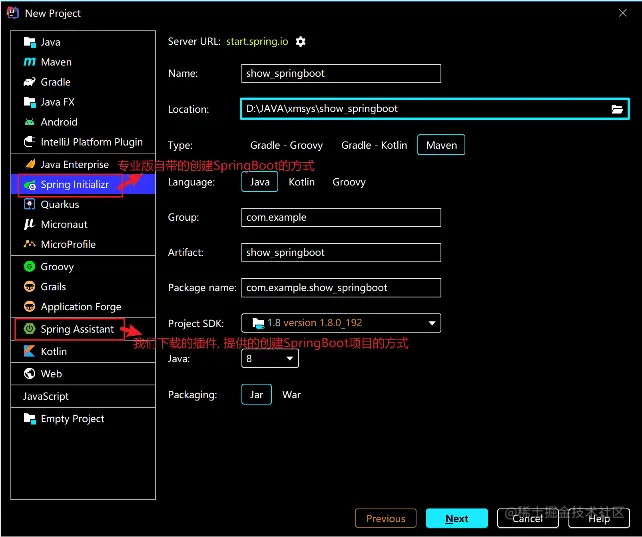
Task: Click the Maven 'm' icon in sidebar
Action: 29,62
